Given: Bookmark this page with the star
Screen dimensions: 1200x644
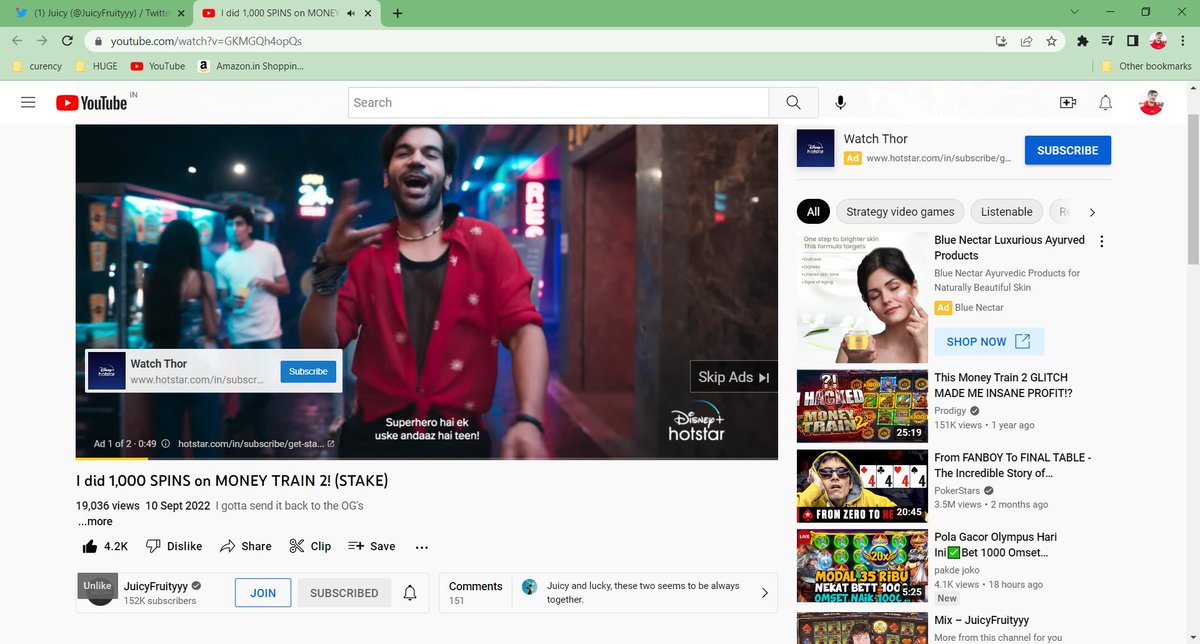Looking at the screenshot, I should coord(1051,41).
